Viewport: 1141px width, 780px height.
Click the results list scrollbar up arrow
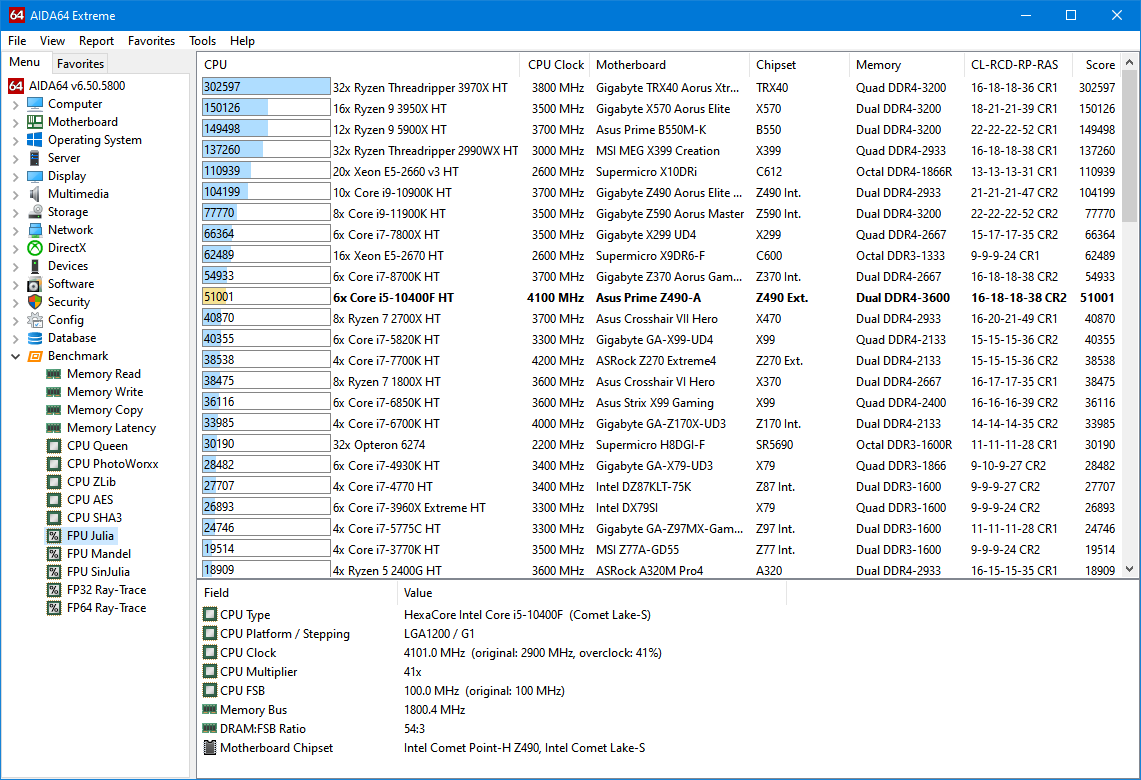1129,63
